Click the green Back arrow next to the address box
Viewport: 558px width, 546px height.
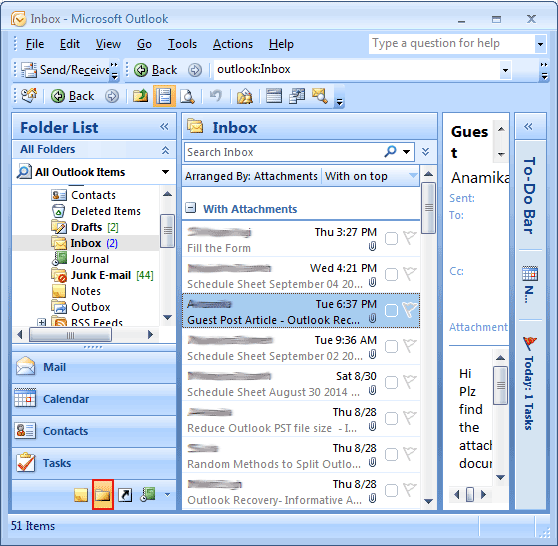click(x=141, y=70)
